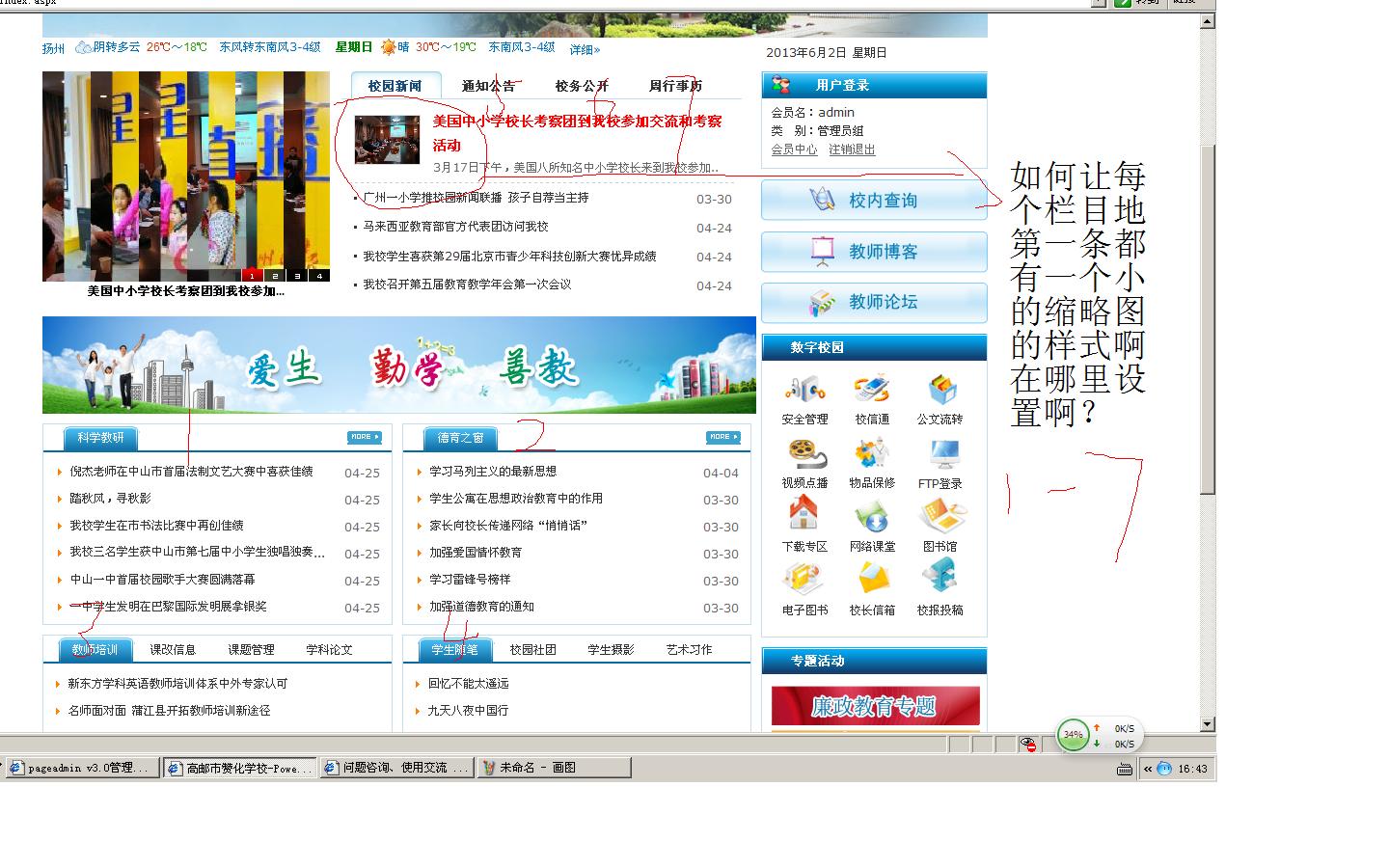
Task: Expand 科学教研 with its MORE button
Action: pyautogui.click(x=364, y=438)
